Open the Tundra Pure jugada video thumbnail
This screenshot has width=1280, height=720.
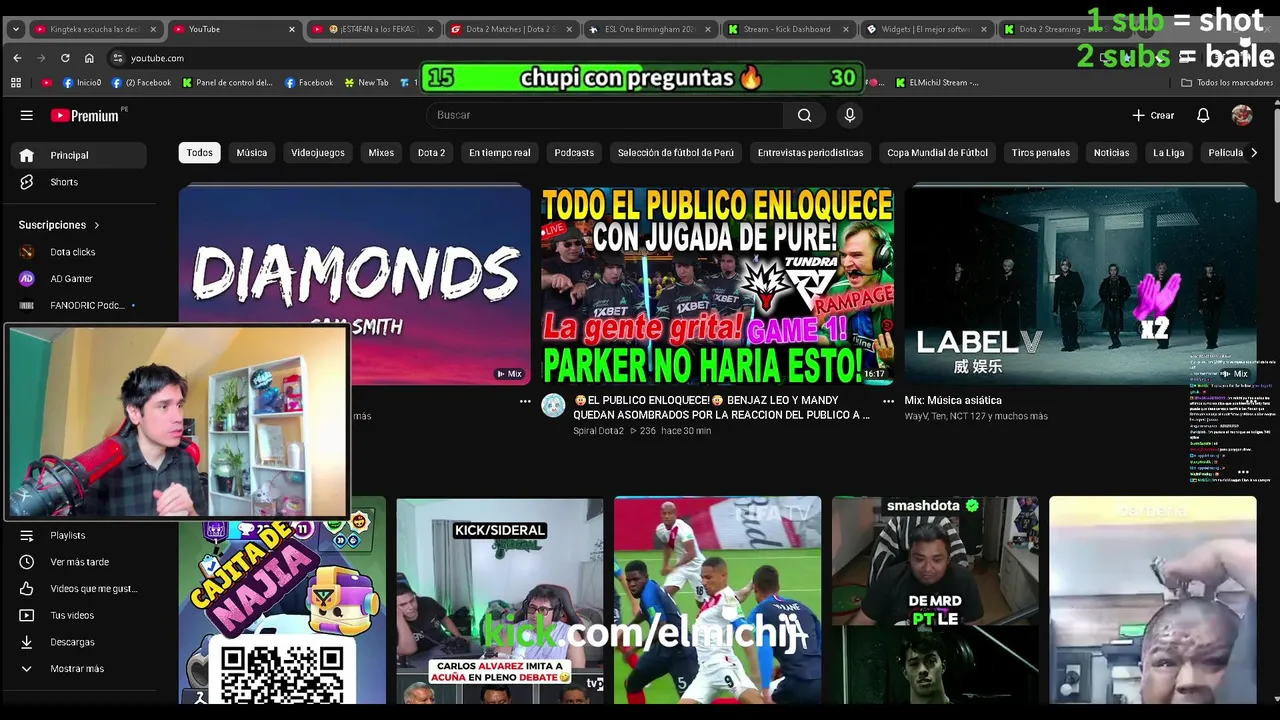(x=717, y=284)
